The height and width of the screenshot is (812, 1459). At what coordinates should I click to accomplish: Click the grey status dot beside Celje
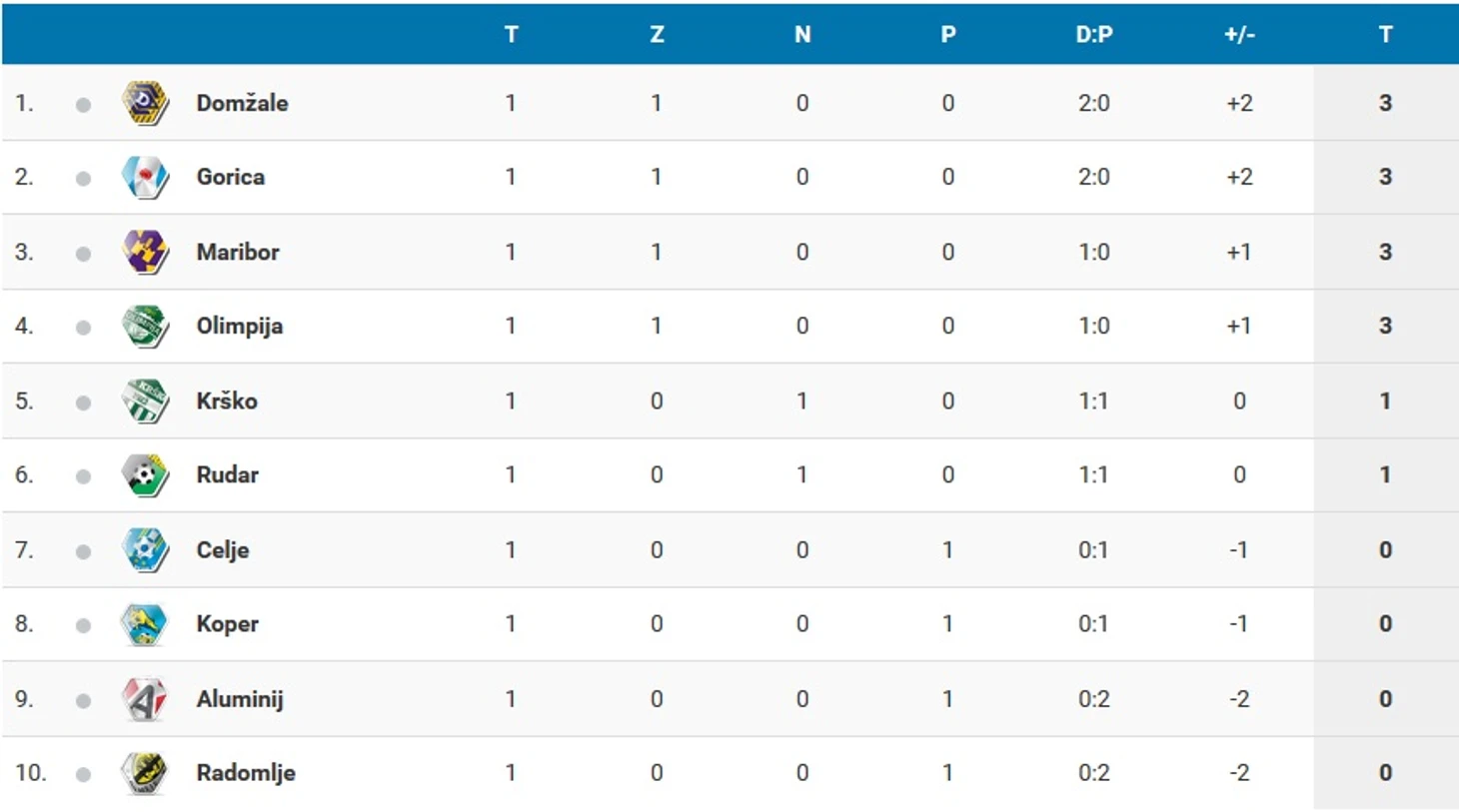tap(83, 551)
